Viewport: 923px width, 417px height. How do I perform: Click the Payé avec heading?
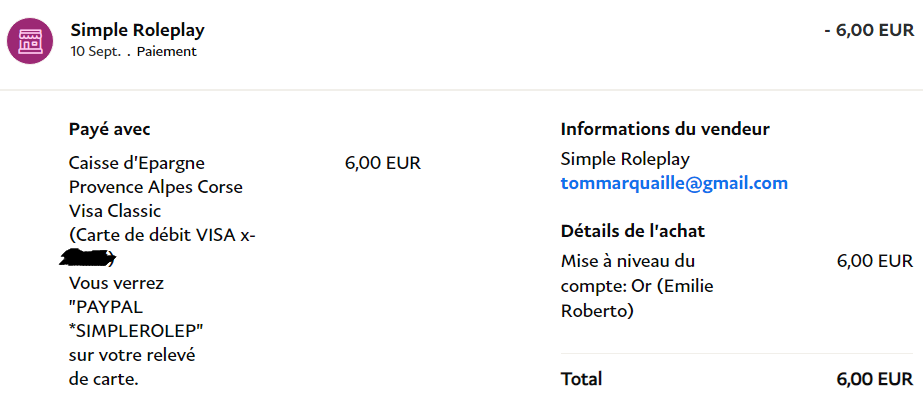pos(109,129)
